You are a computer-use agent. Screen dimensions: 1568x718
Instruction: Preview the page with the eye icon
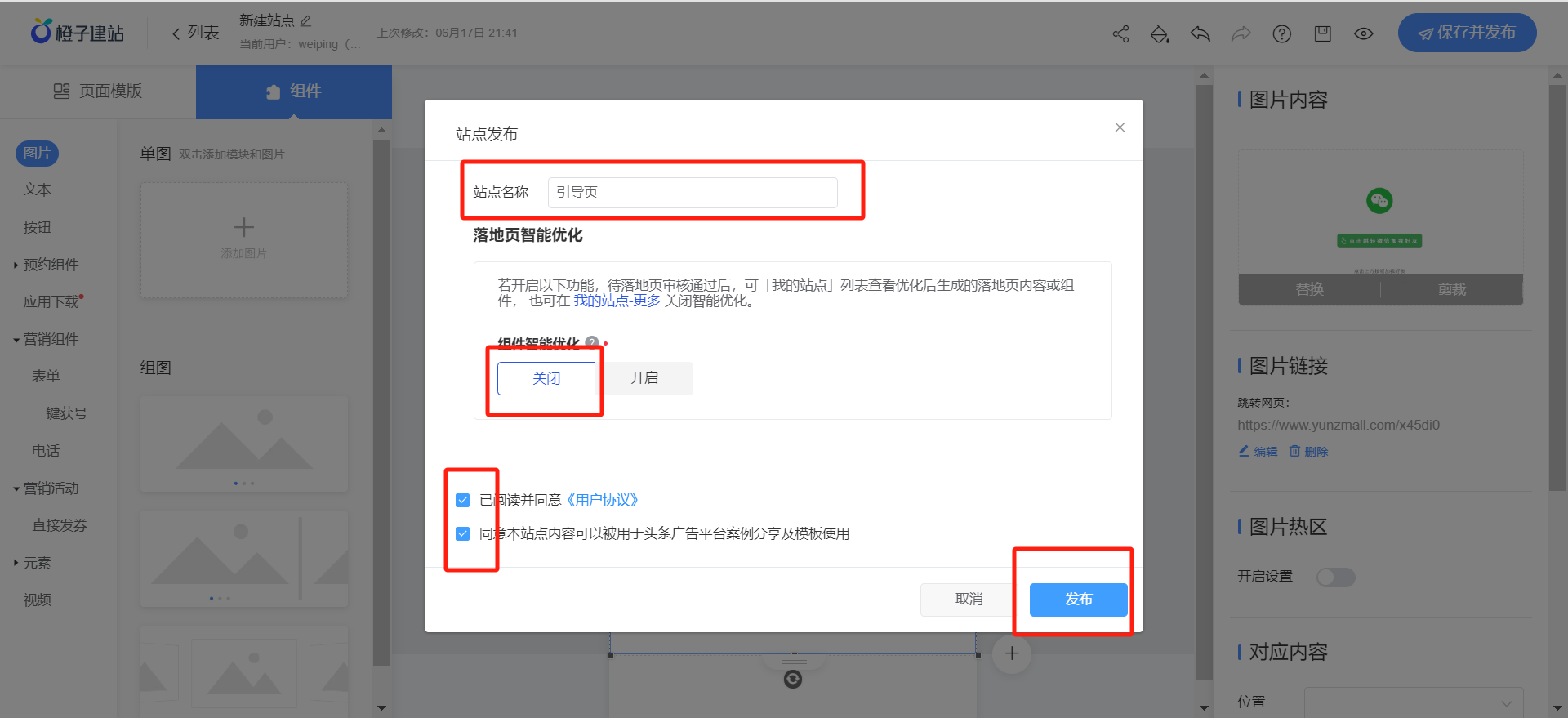[x=1364, y=33]
